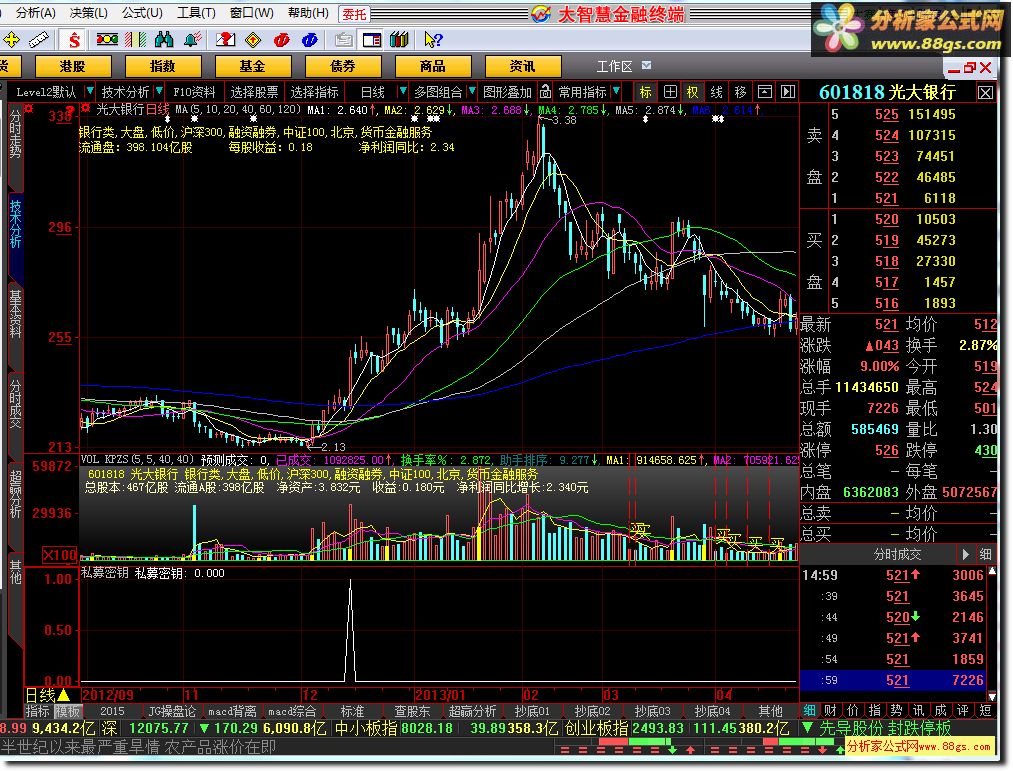Click the lock-like icon at the chart's top-left corner
The width and height of the screenshot is (1013, 771).
click(x=29, y=109)
